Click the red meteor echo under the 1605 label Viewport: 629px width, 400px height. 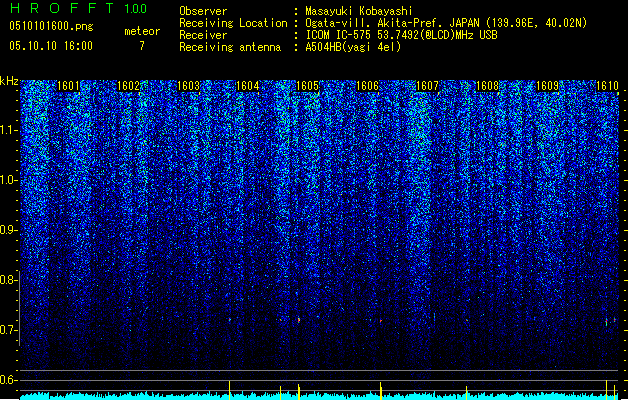299,320
